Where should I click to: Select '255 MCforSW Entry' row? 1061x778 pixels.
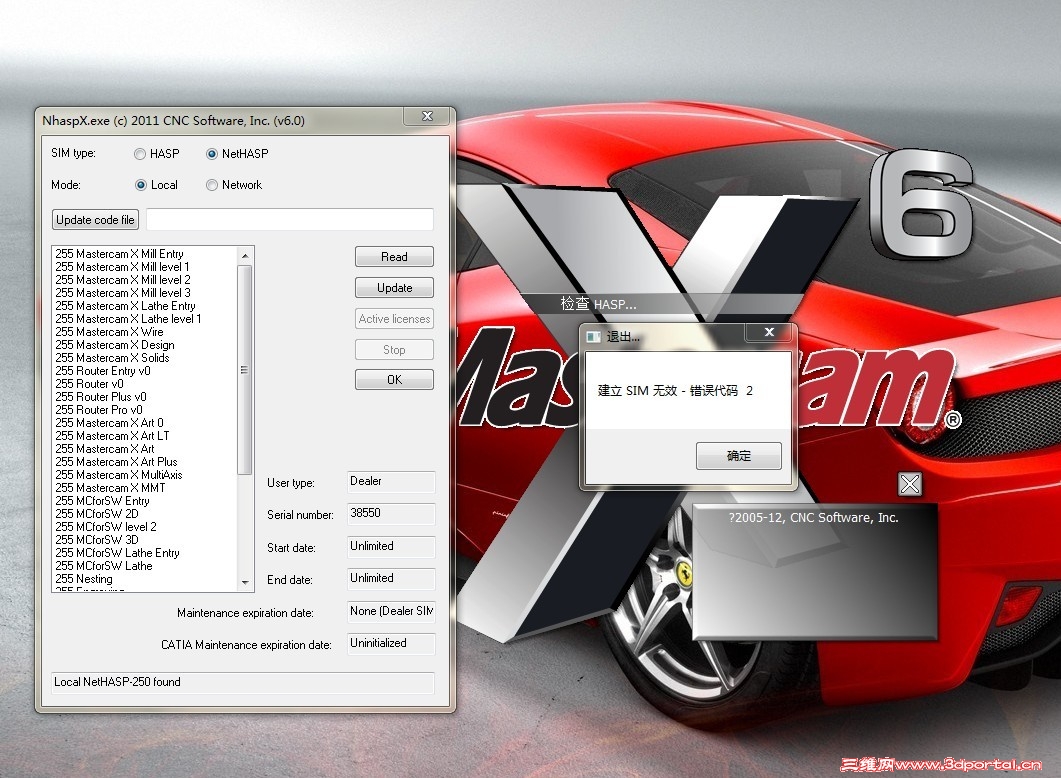pos(145,501)
